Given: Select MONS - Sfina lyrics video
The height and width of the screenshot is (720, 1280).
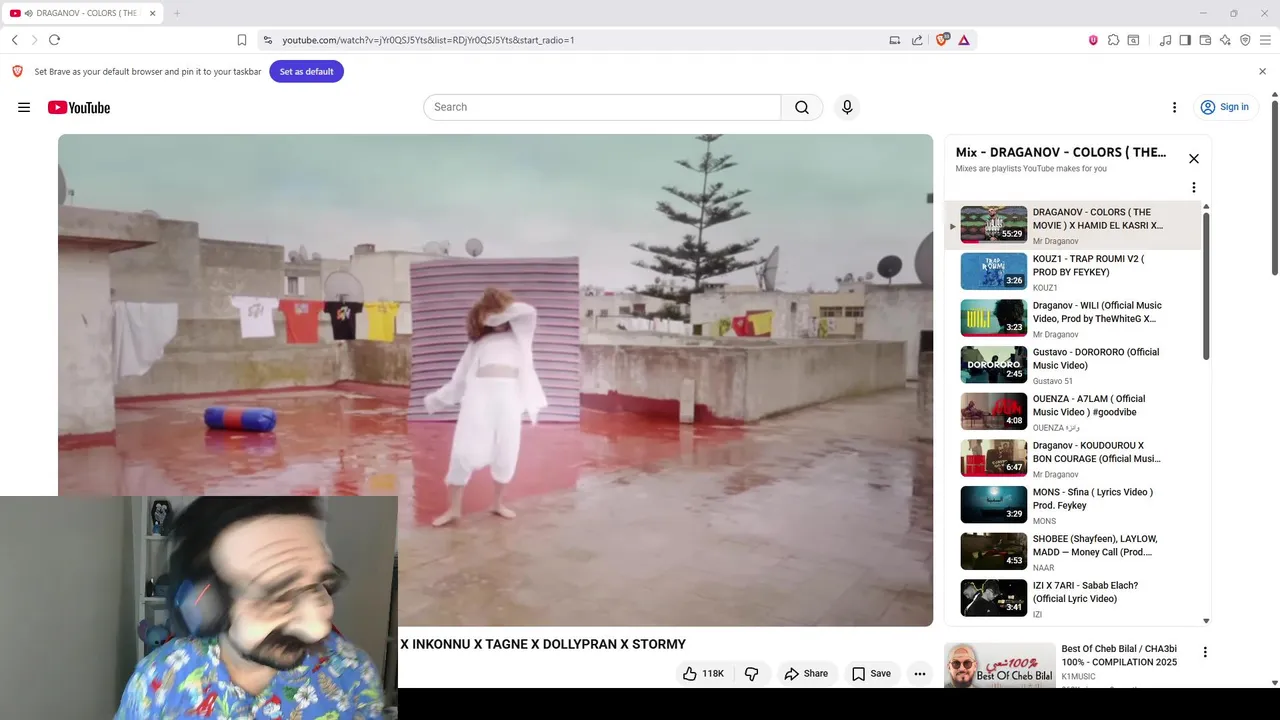Looking at the screenshot, I should click(x=1072, y=505).
